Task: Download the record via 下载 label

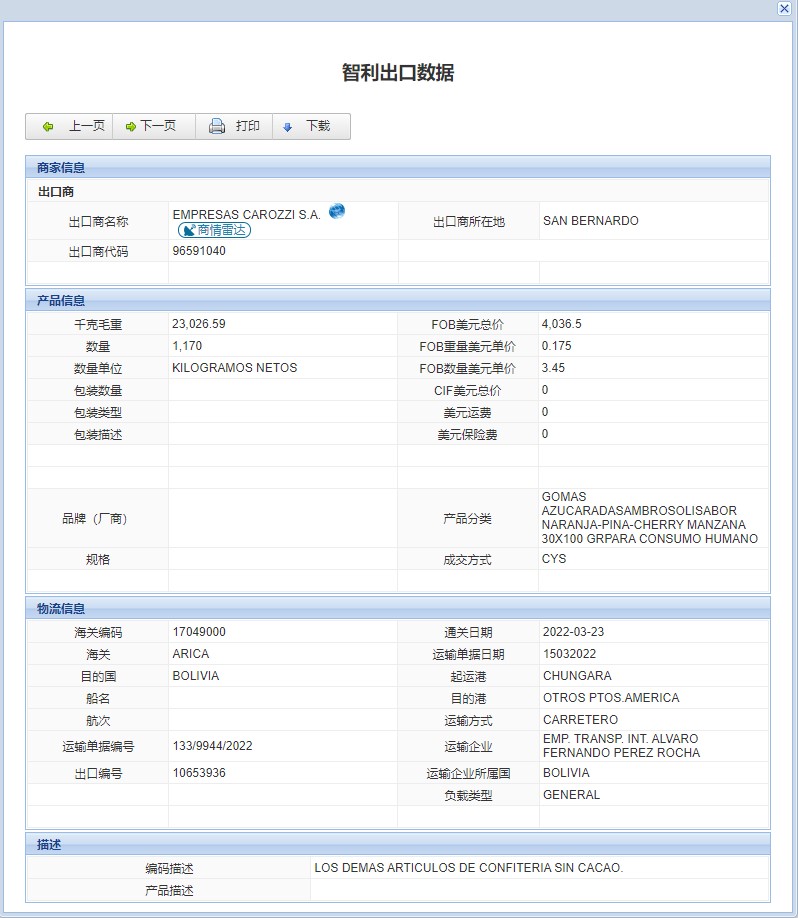Action: [x=318, y=126]
